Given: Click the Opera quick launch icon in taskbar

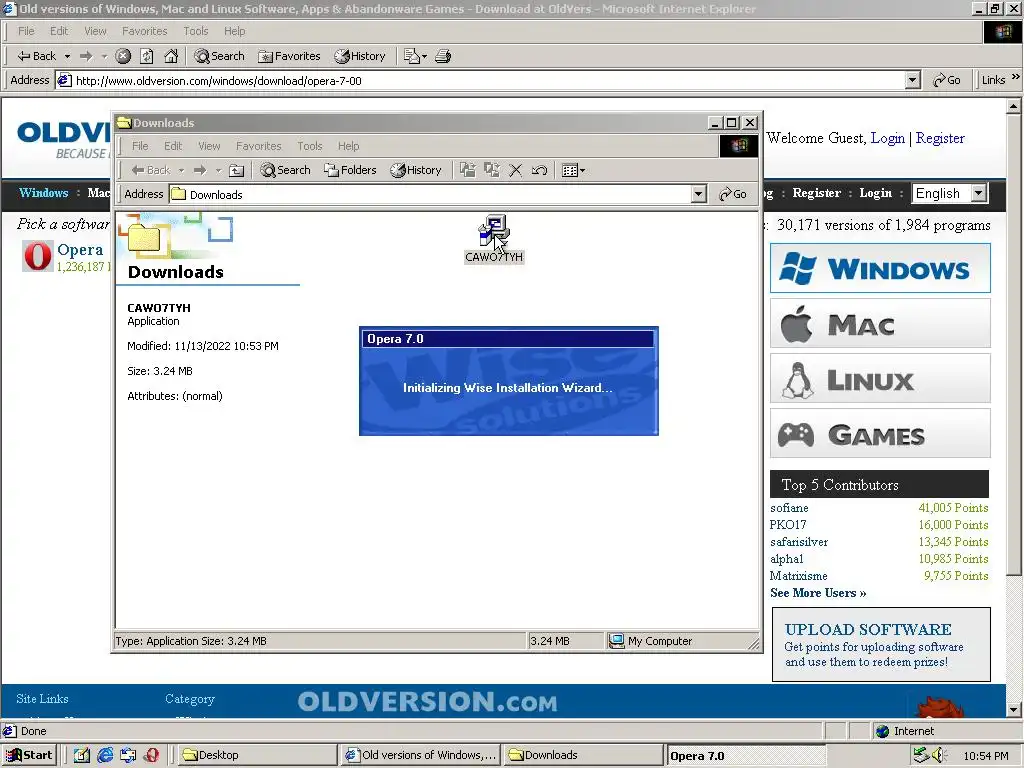Looking at the screenshot, I should [152, 755].
